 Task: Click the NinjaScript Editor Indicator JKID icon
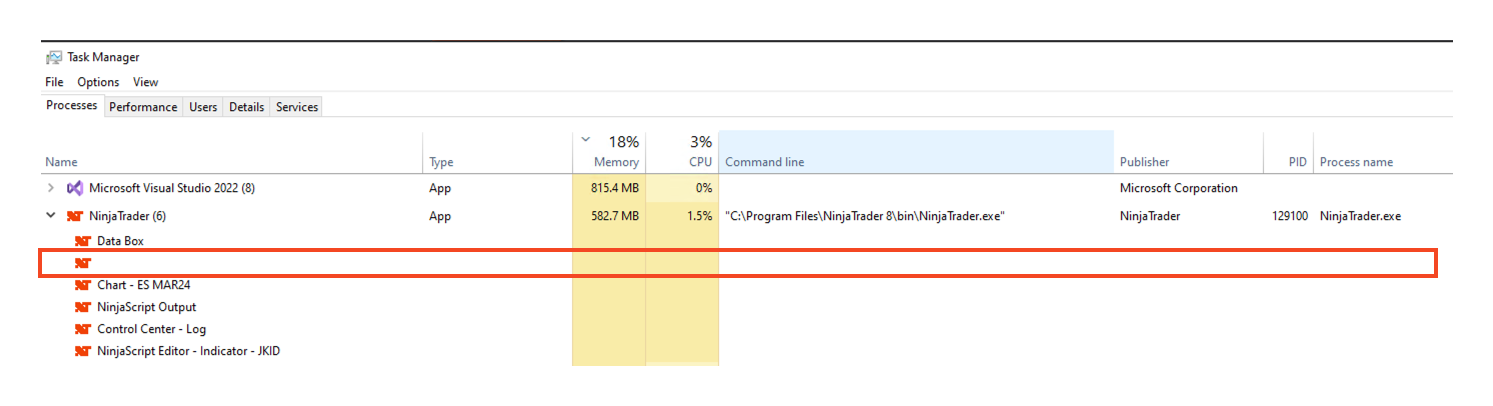(83, 351)
